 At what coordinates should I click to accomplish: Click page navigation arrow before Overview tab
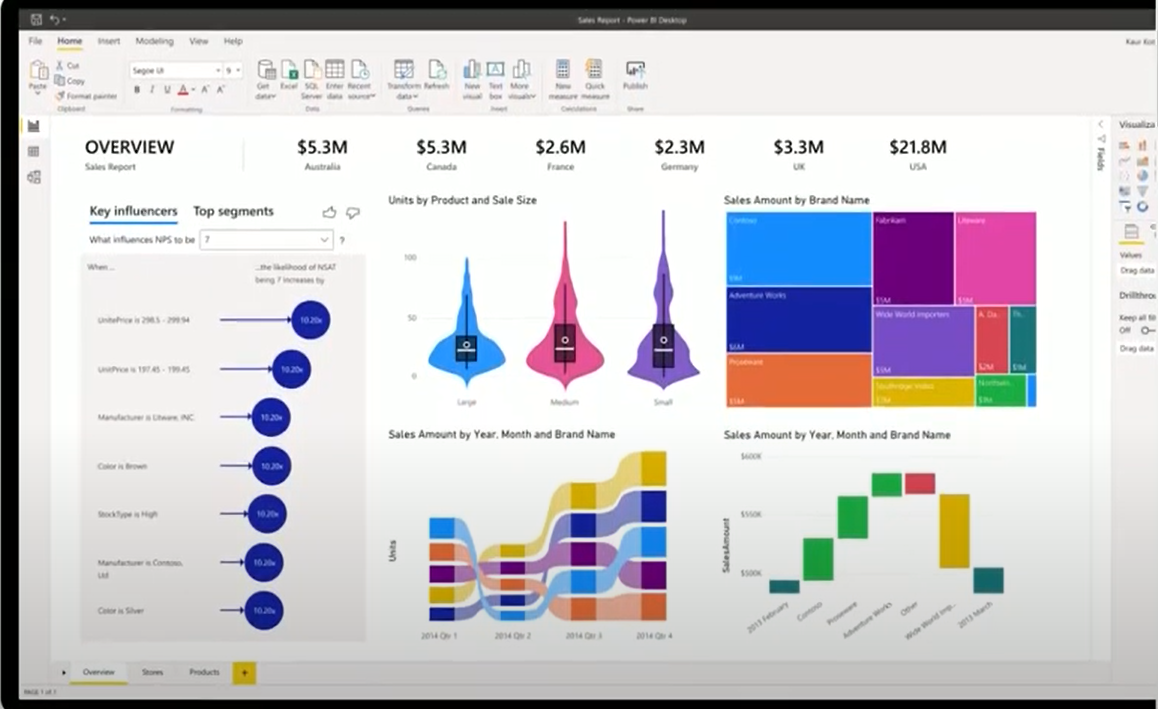64,672
